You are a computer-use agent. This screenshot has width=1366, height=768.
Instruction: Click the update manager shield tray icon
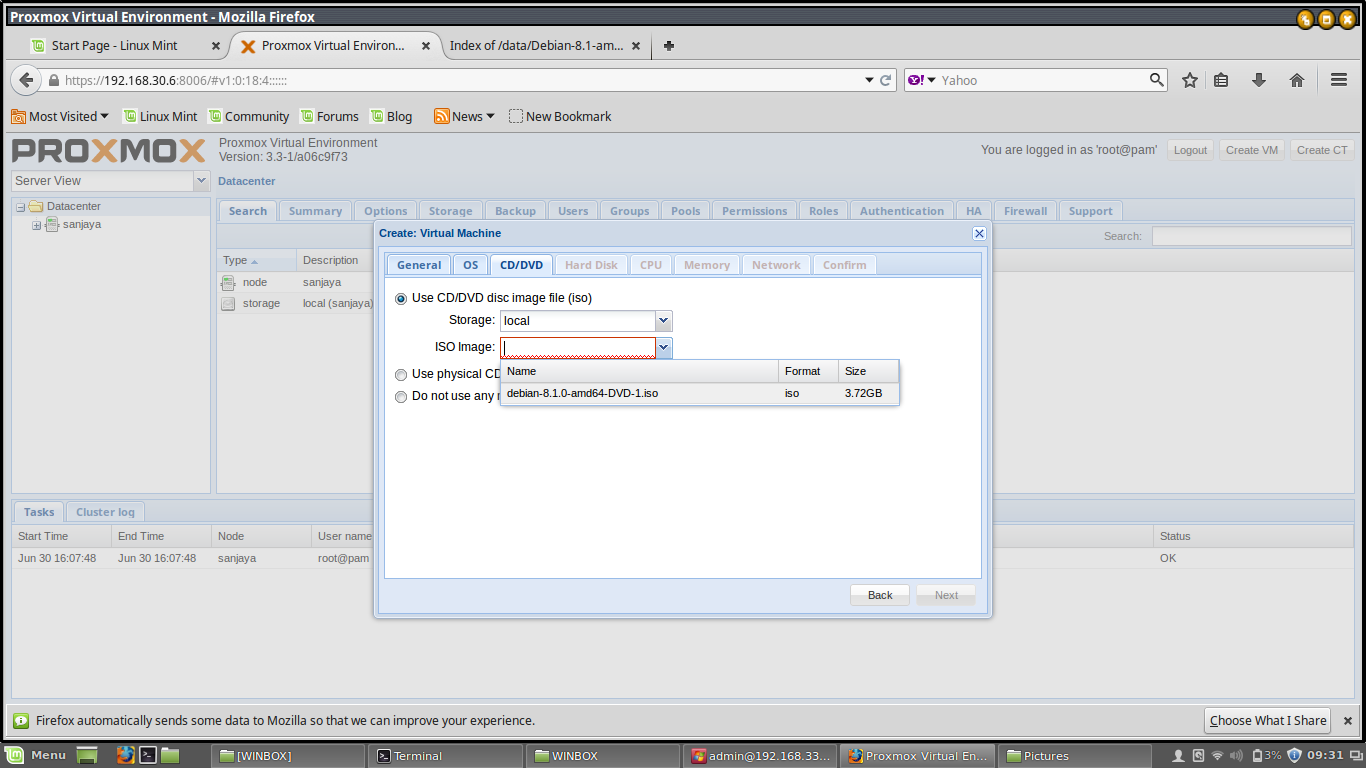(1294, 756)
